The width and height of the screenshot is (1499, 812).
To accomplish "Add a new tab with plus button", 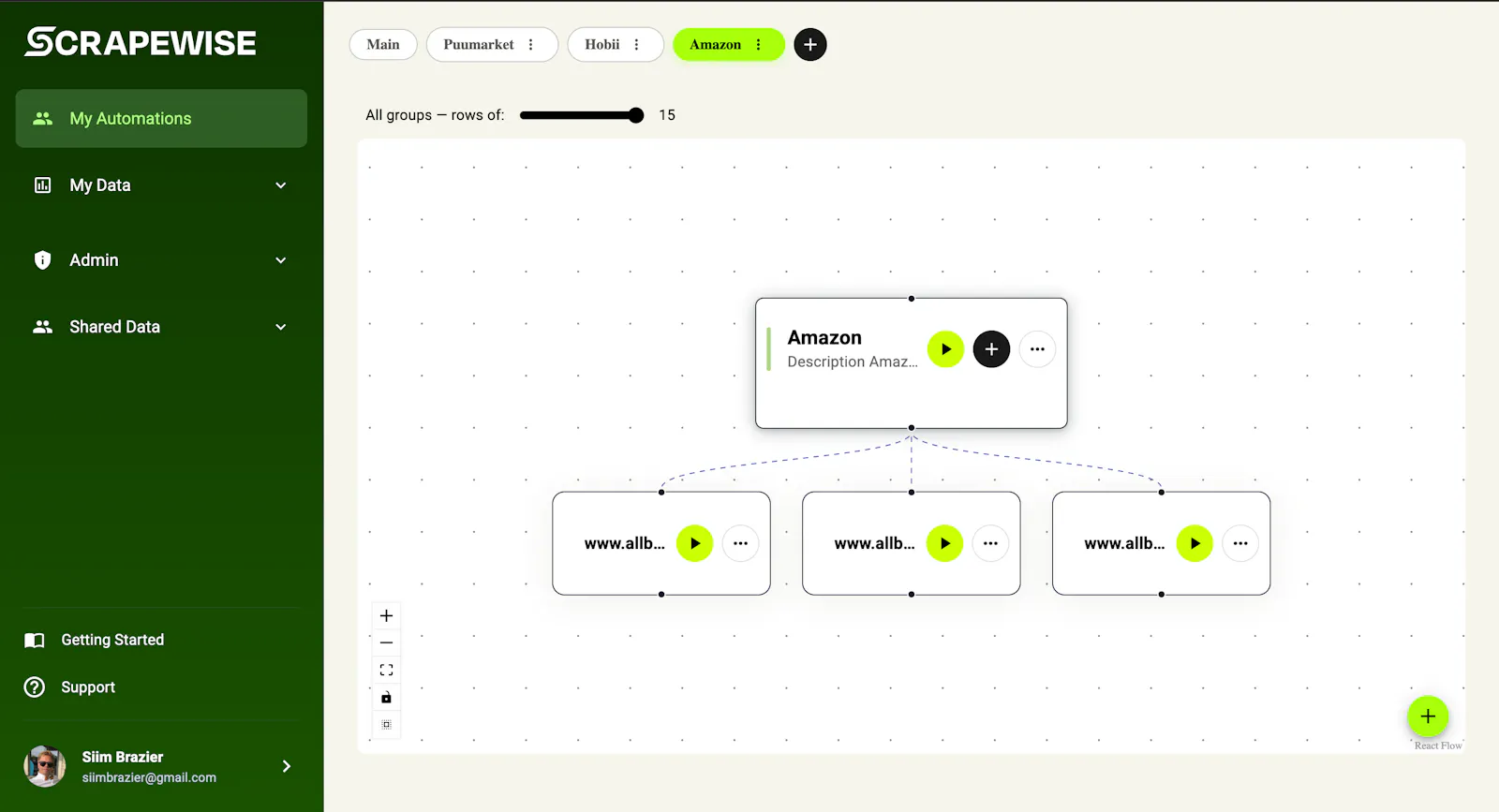I will pos(810,45).
